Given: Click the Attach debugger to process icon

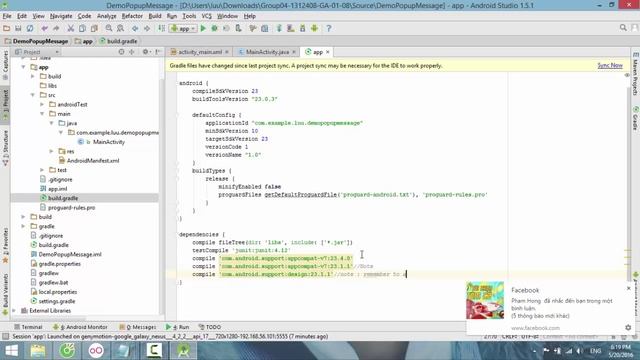Looking at the screenshot, I should coord(238,28).
